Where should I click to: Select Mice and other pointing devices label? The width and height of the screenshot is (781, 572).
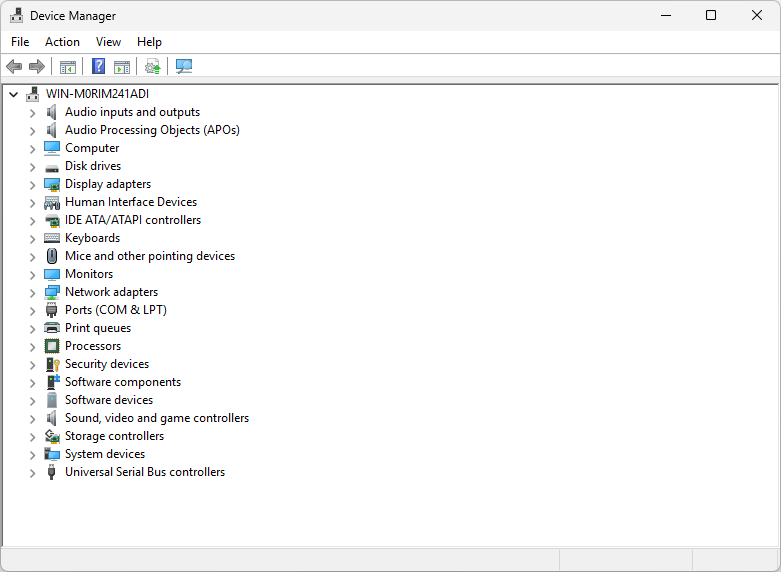click(x=150, y=256)
